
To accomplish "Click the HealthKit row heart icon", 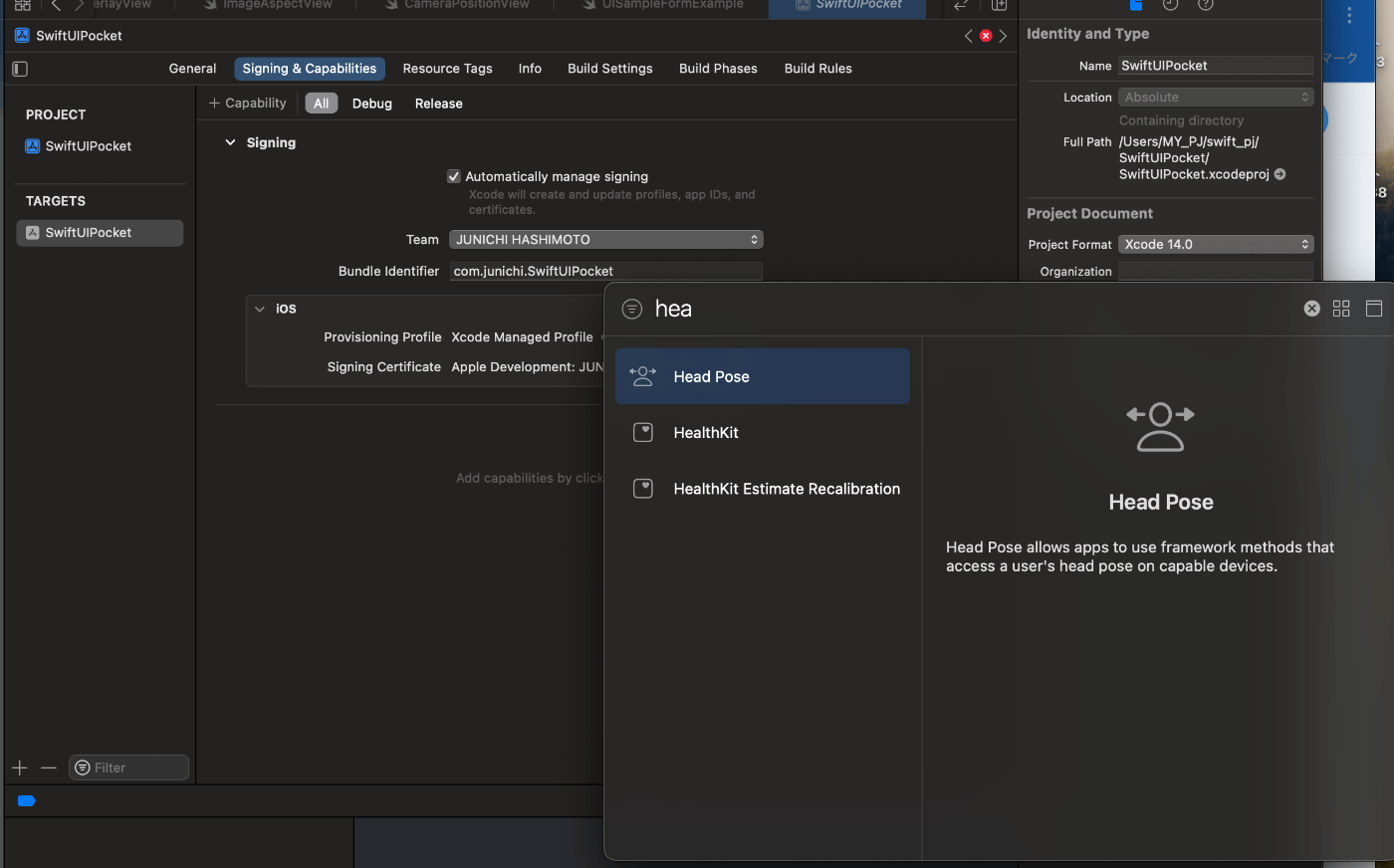I will (643, 432).
